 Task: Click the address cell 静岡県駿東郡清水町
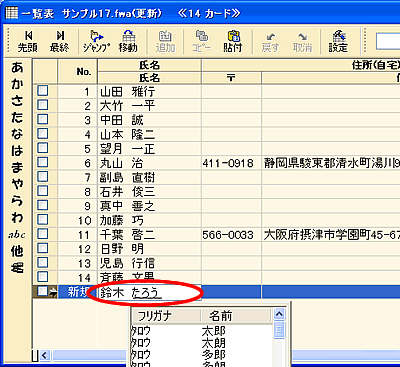pyautogui.click(x=331, y=163)
